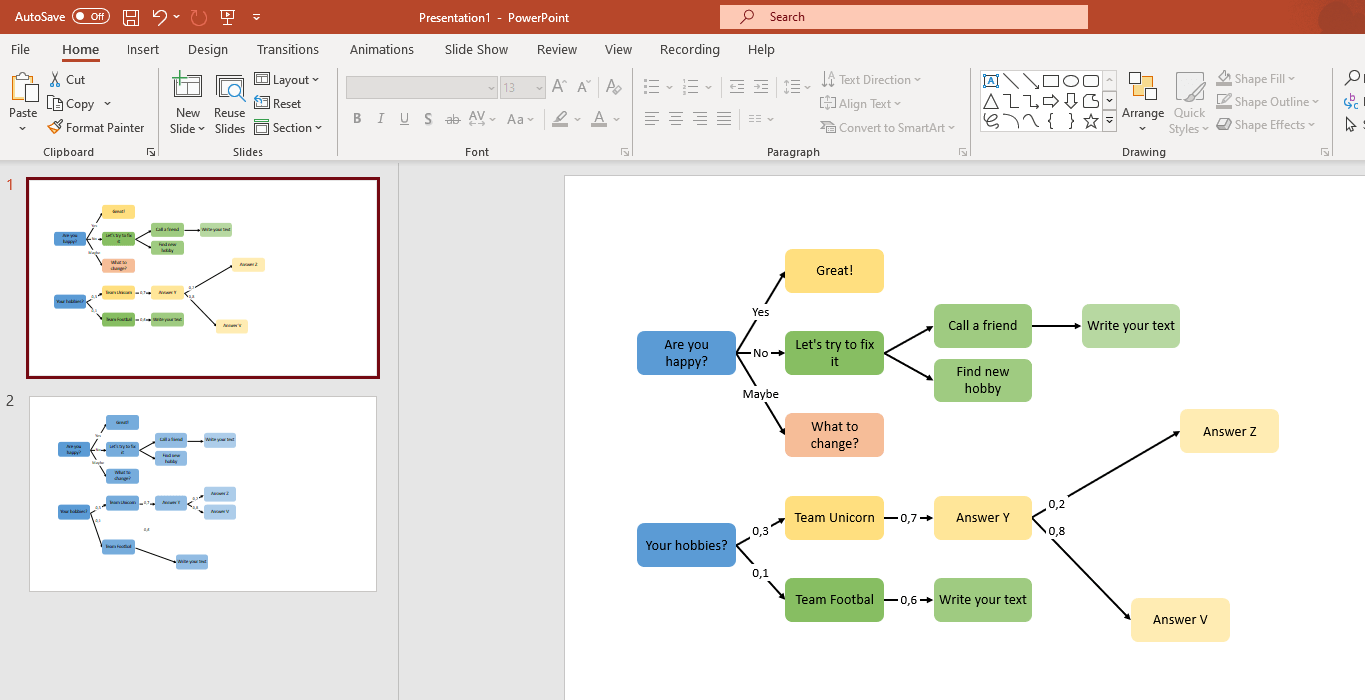Click the Reuse Slides button
The width and height of the screenshot is (1365, 700).
point(230,103)
